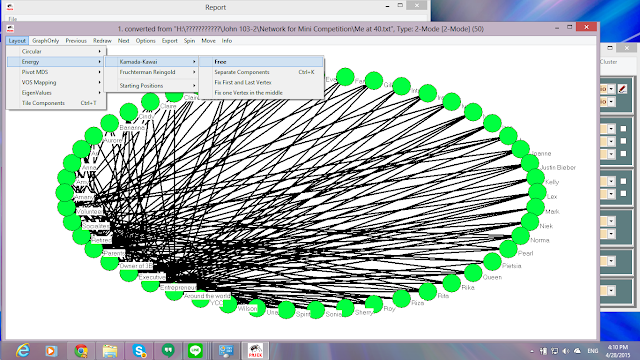Viewport: 640px width, 360px height.
Task: Click the Previous menu item
Action: point(76,41)
